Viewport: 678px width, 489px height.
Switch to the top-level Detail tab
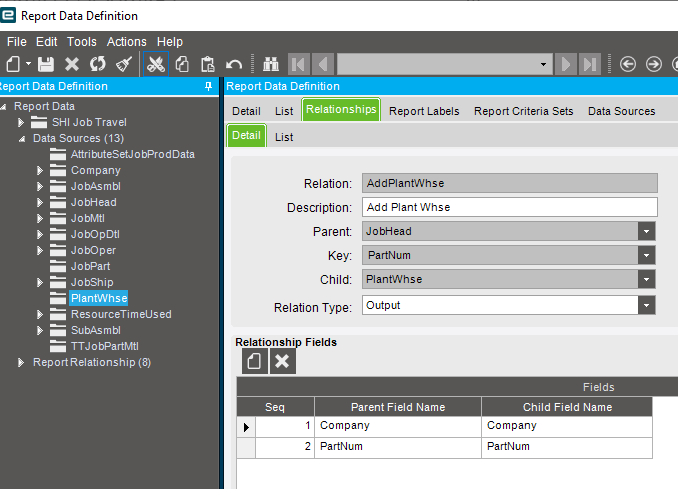246,111
